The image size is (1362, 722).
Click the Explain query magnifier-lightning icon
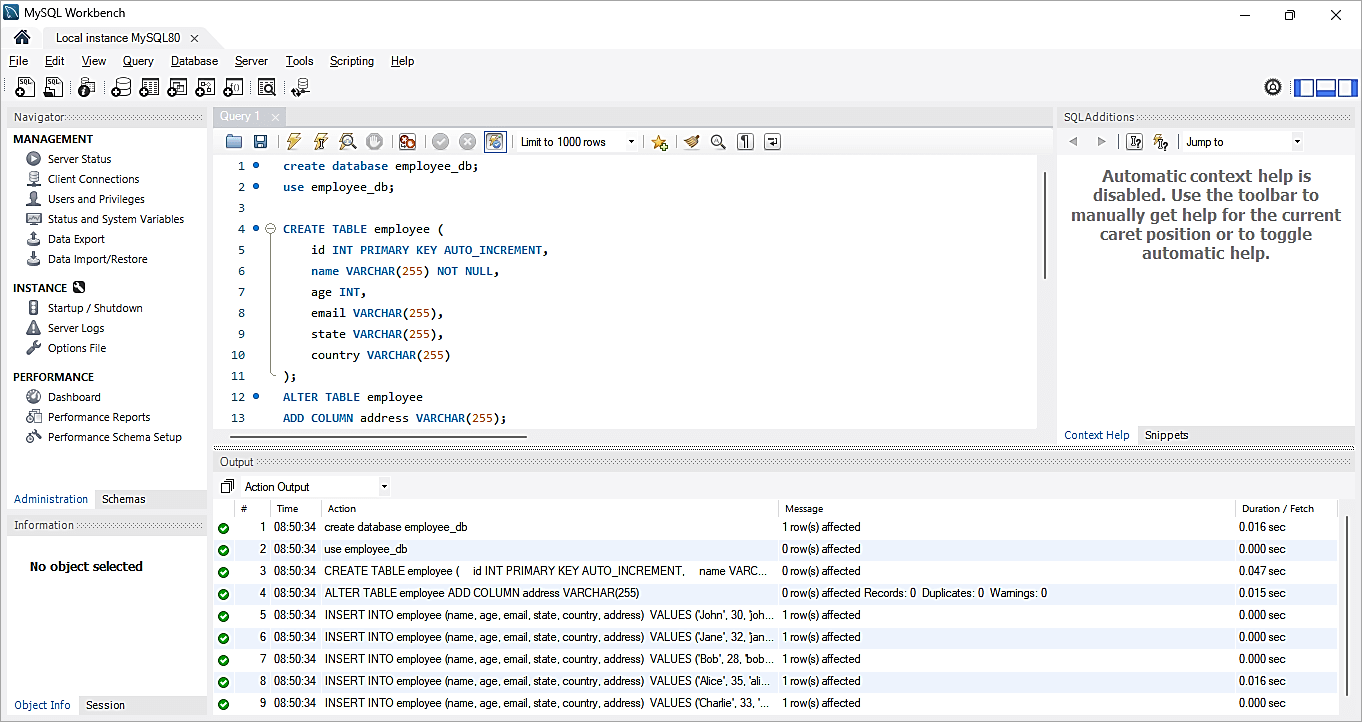(x=348, y=142)
